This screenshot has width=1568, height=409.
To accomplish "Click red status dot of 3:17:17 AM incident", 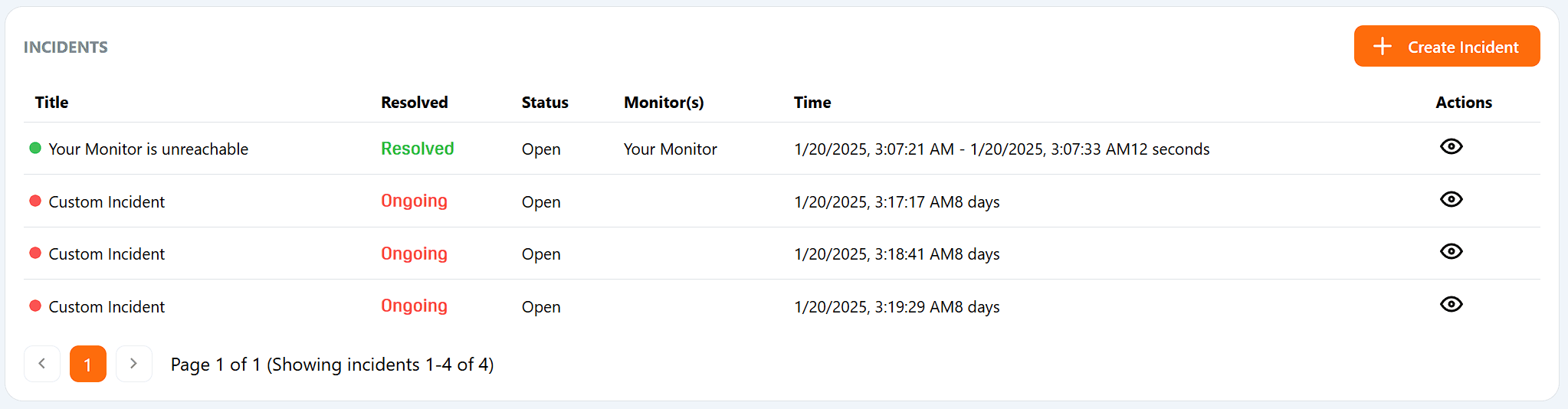I will [x=35, y=201].
